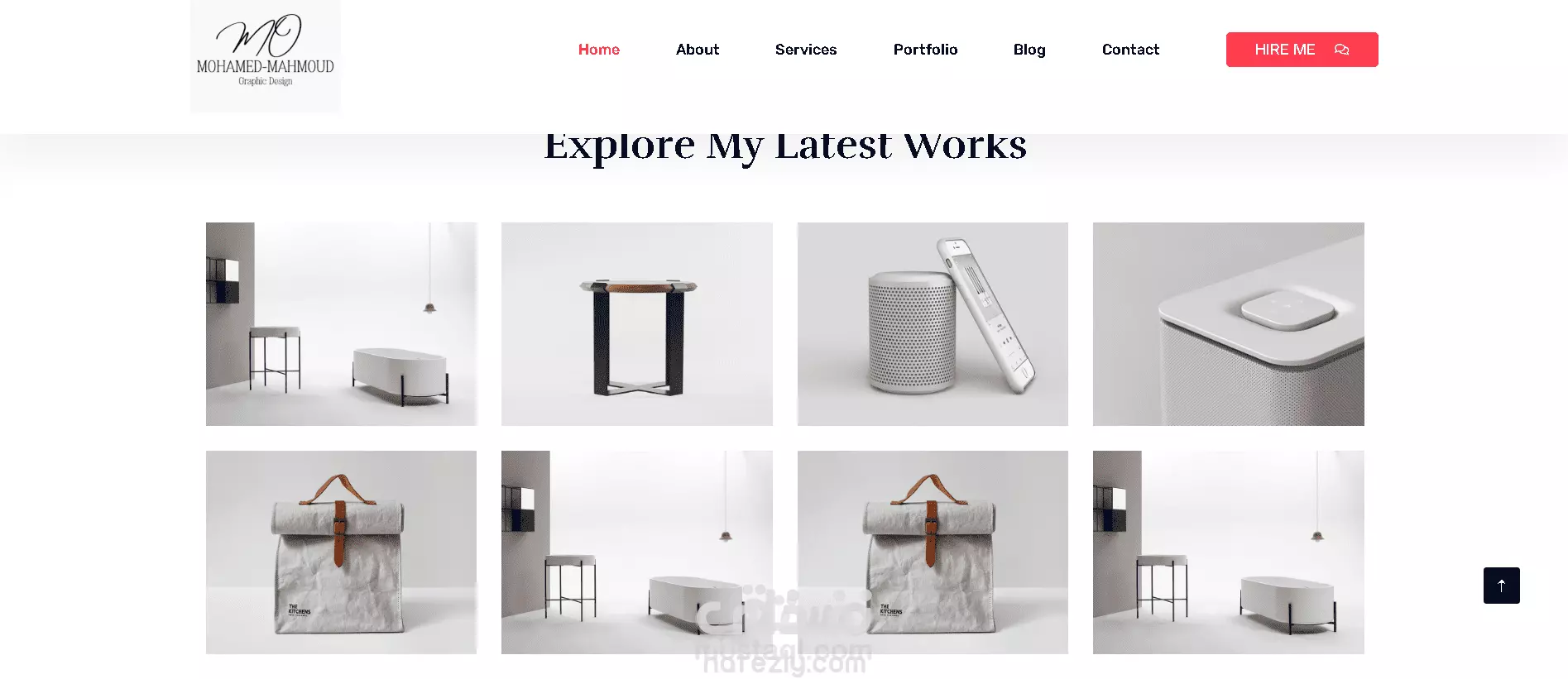The height and width of the screenshot is (679, 1568).
Task: View the speaker and phone project
Action: tap(933, 324)
